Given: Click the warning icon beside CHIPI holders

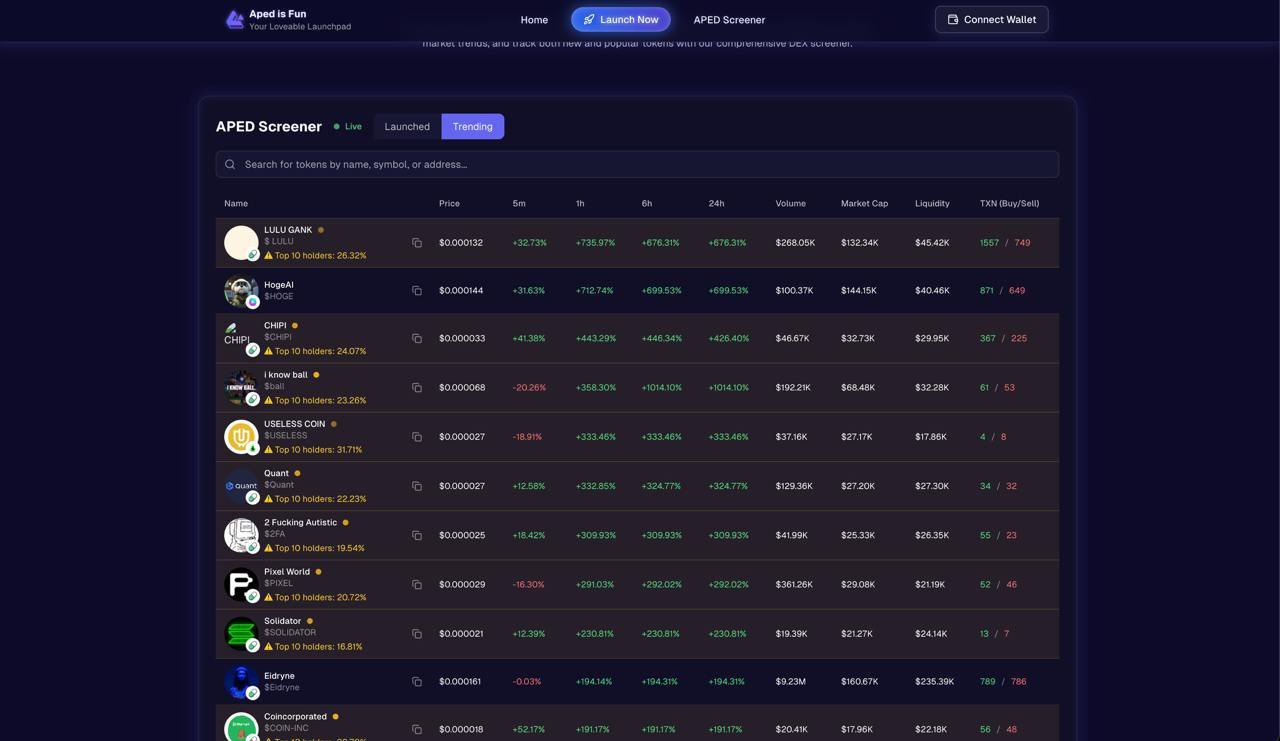Looking at the screenshot, I should (268, 352).
